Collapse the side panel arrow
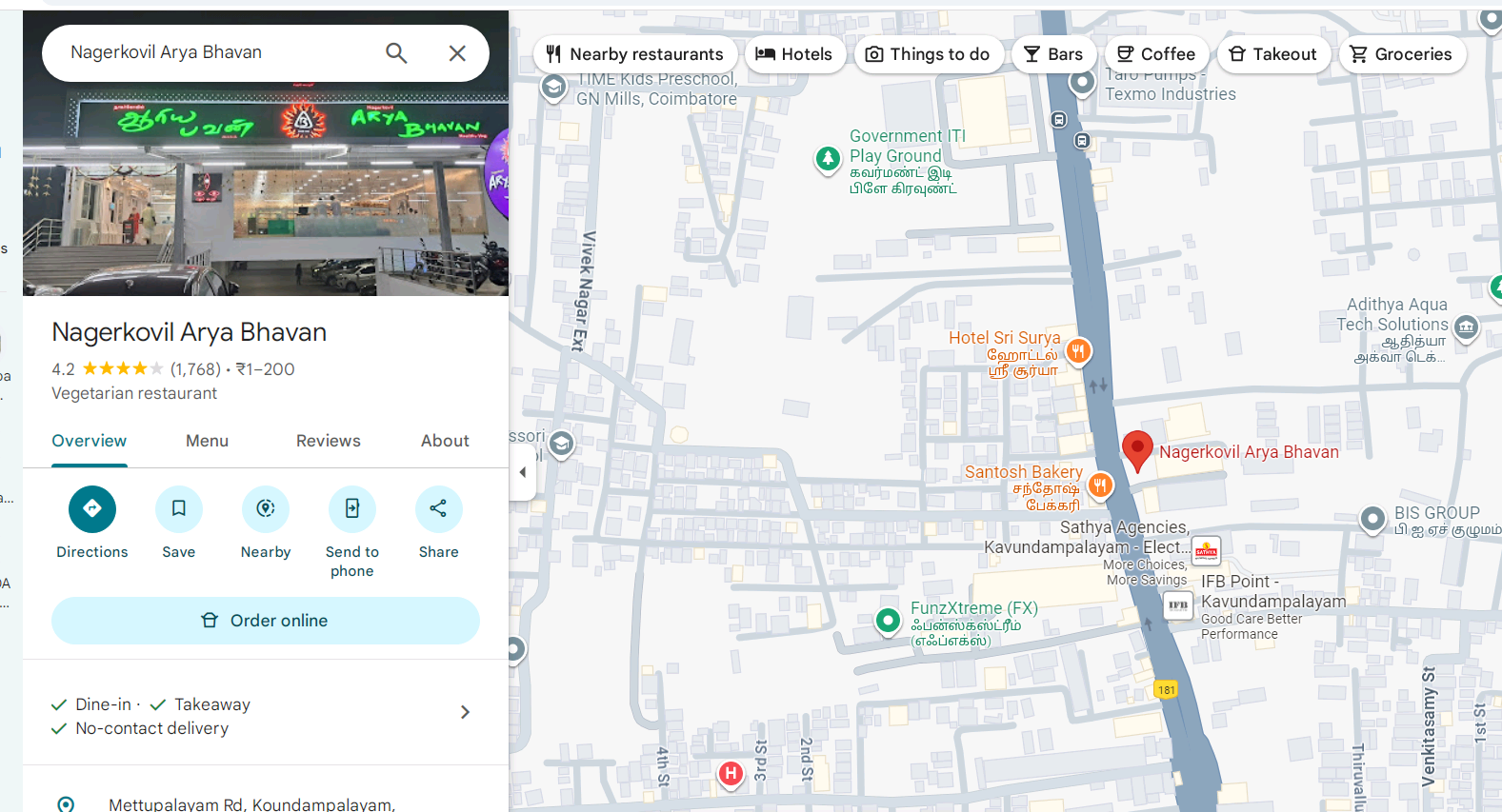Viewport: 1502px width, 812px height. [523, 472]
